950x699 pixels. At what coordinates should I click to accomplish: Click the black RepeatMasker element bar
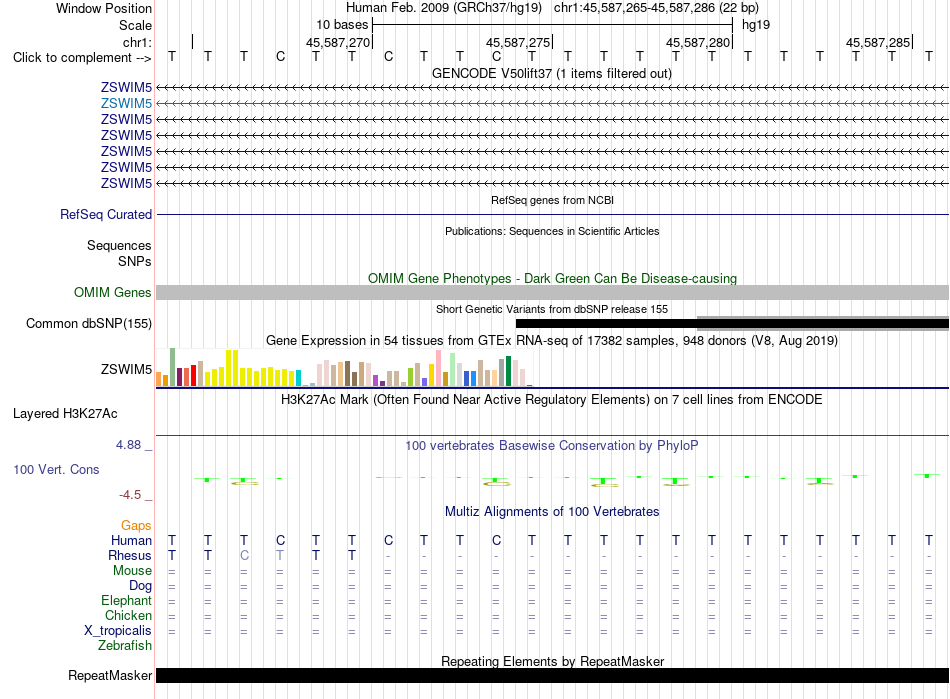coord(552,675)
